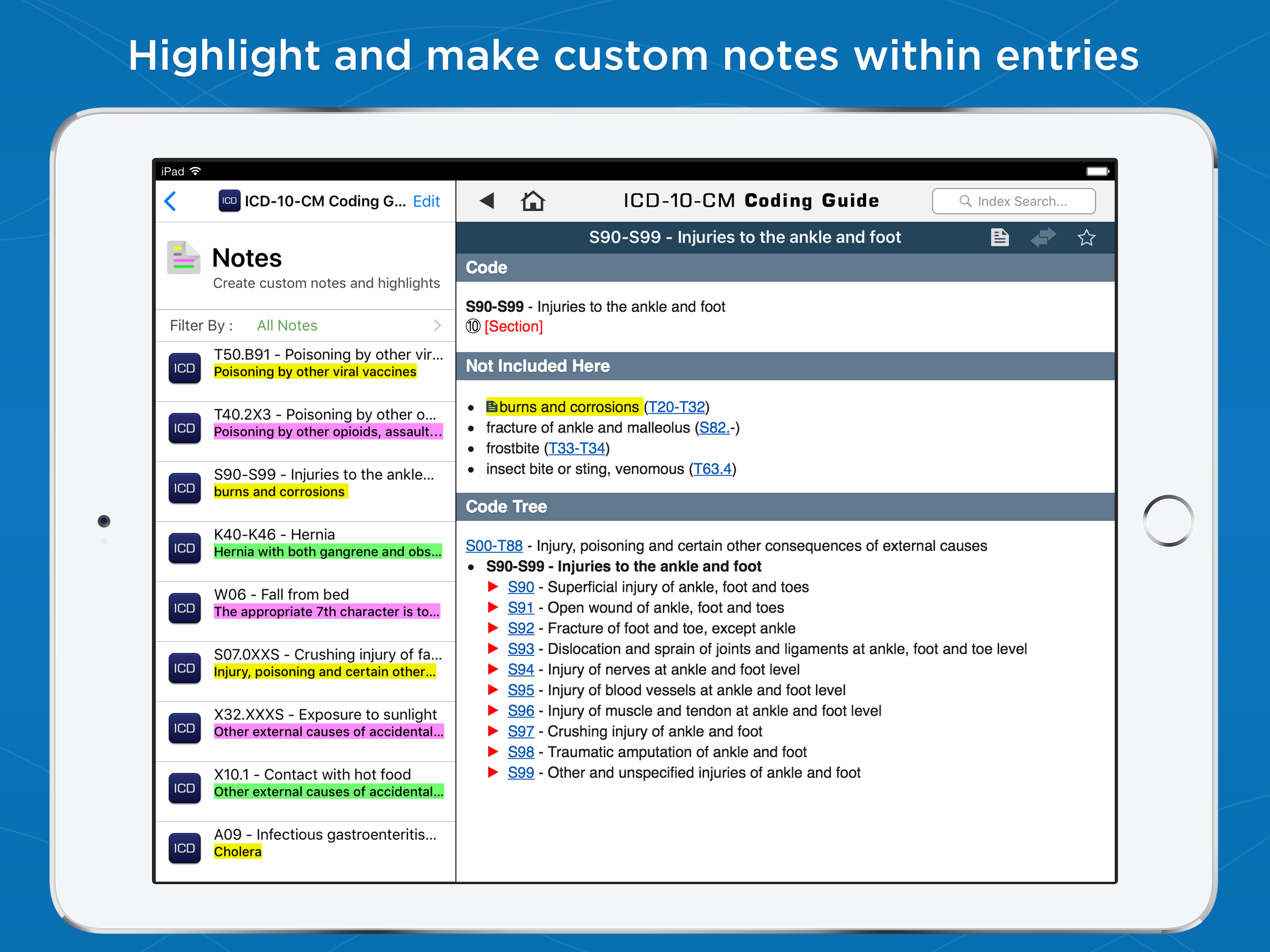
Task: Tap the ICD icon for S90-S99 note
Action: coord(184,488)
